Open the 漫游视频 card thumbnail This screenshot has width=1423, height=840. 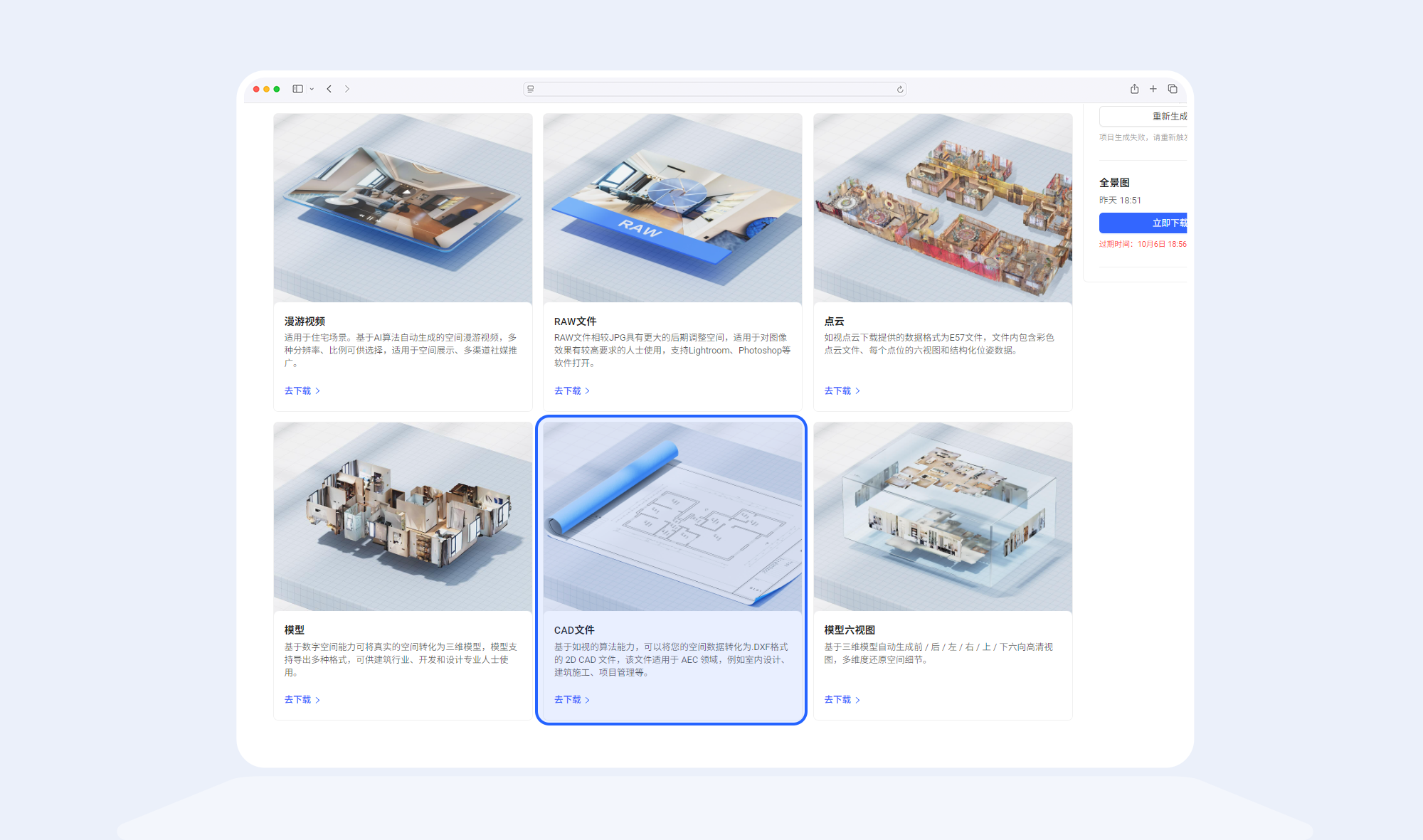coord(403,208)
